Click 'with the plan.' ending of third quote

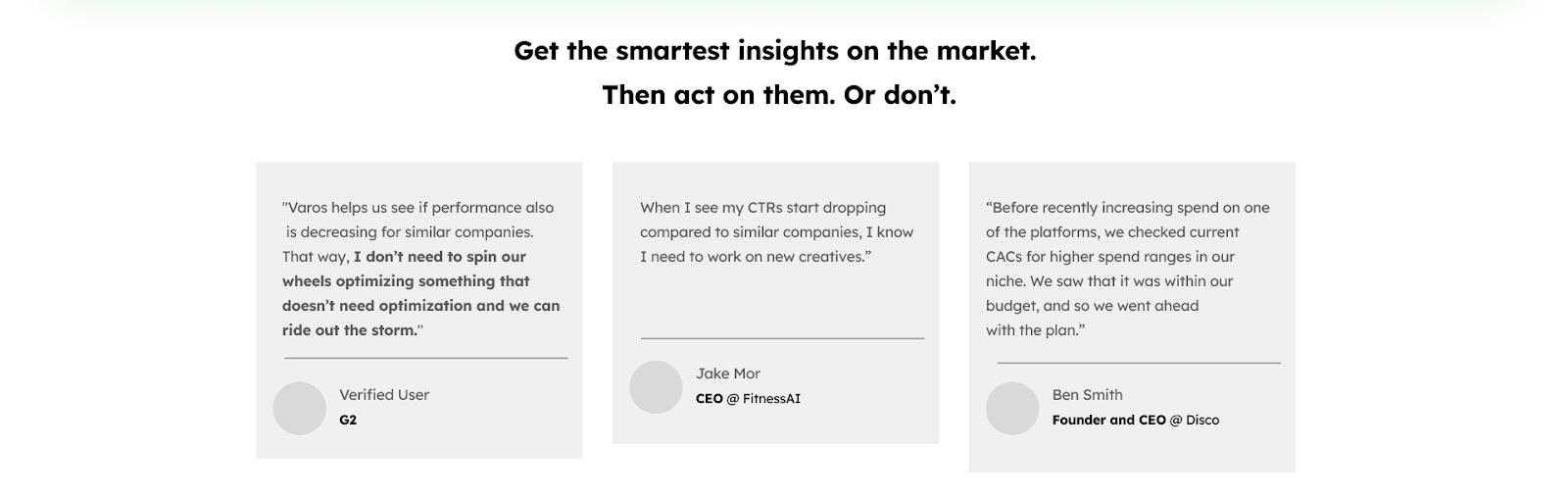pos(1036,330)
